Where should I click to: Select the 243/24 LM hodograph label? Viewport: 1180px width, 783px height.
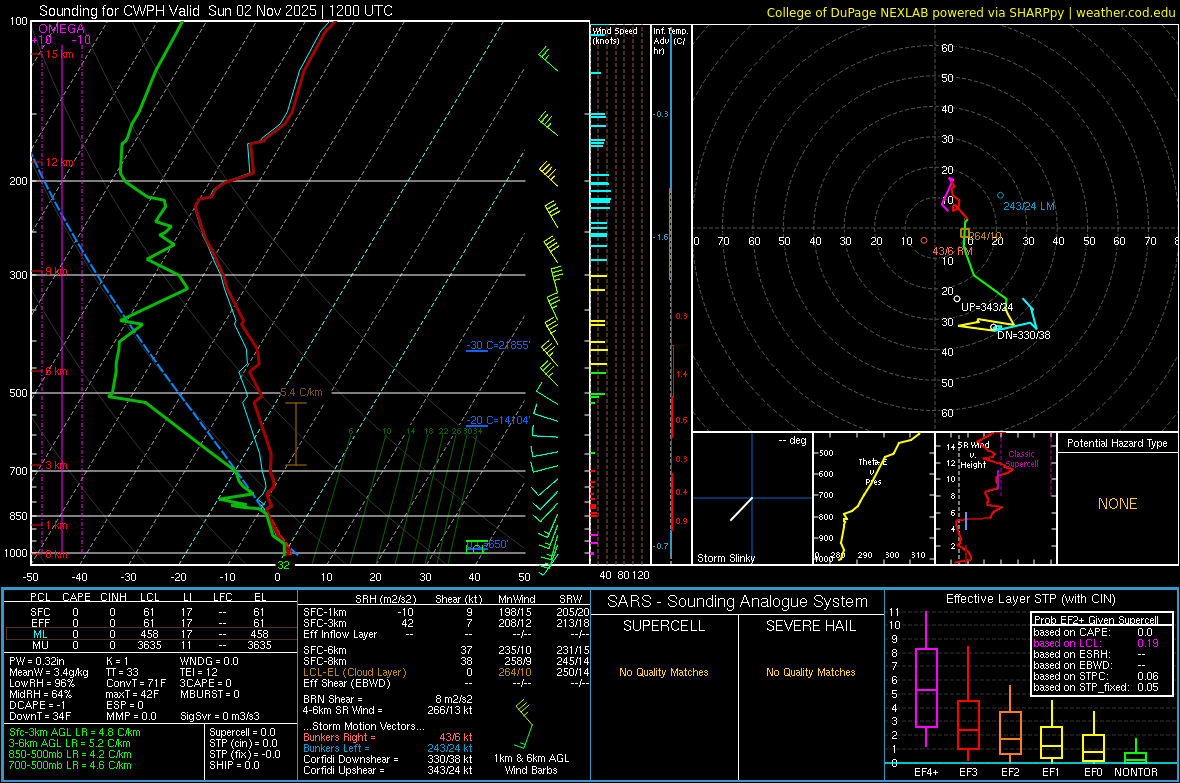(x=1028, y=206)
